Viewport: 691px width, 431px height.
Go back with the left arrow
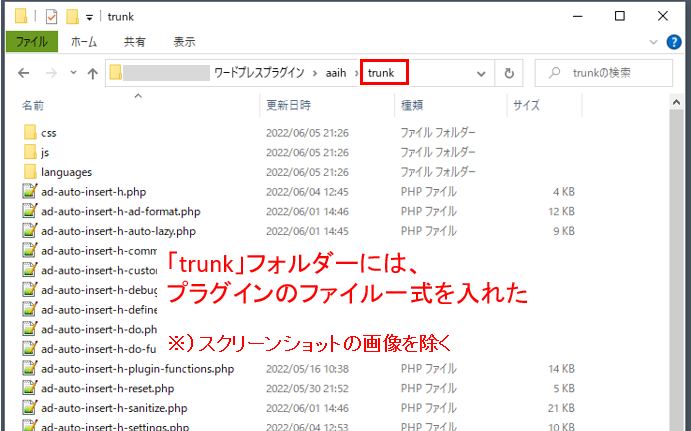click(24, 73)
